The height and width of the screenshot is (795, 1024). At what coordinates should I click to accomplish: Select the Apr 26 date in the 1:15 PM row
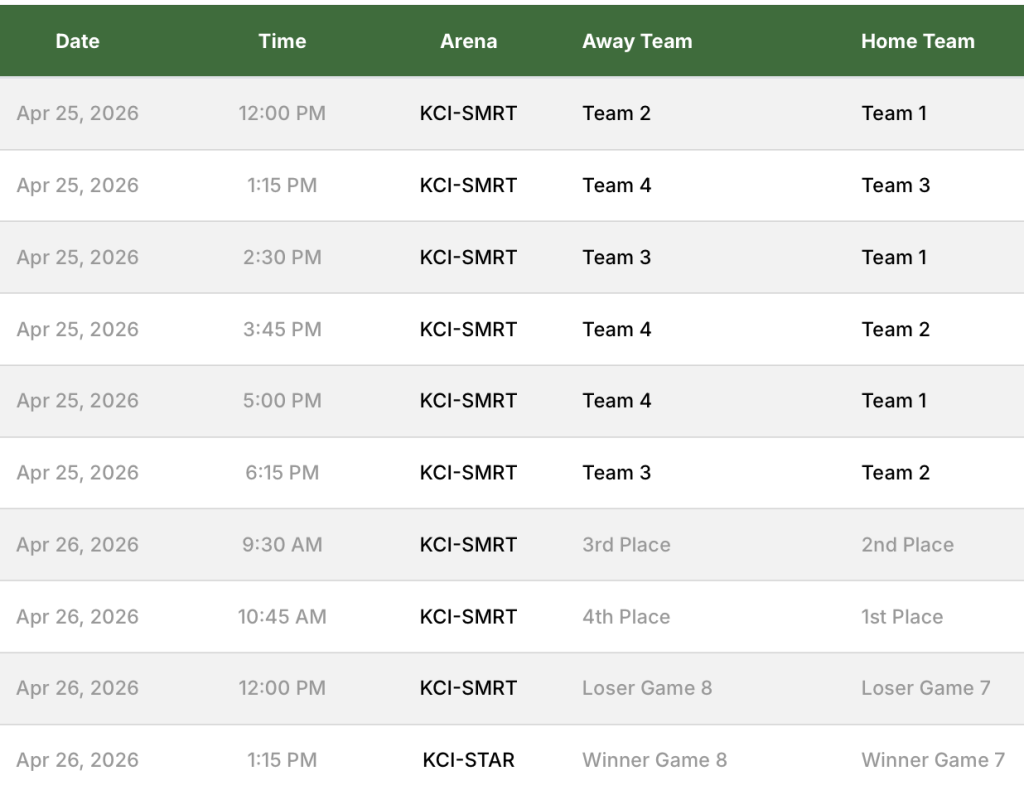(x=78, y=760)
